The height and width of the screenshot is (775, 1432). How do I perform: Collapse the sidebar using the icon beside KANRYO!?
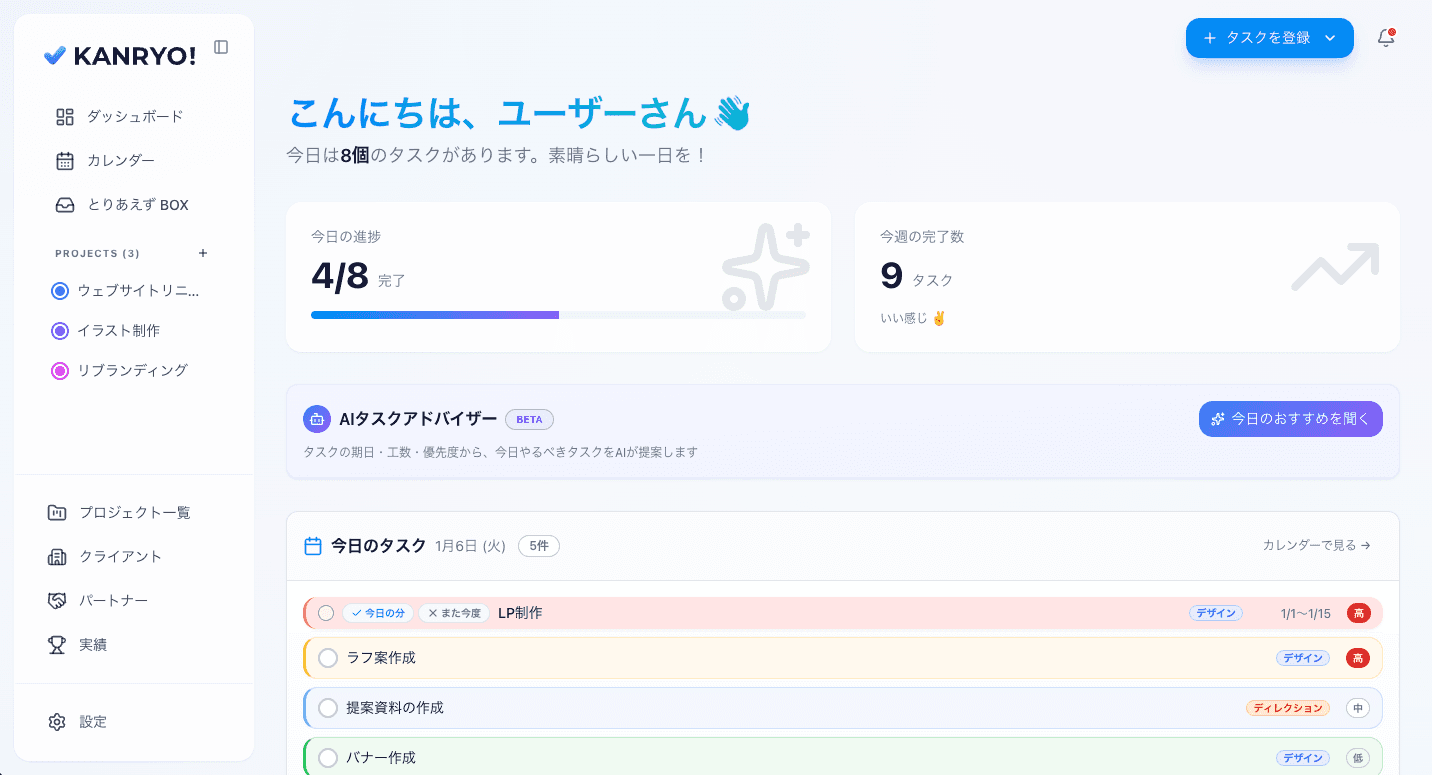click(x=221, y=47)
